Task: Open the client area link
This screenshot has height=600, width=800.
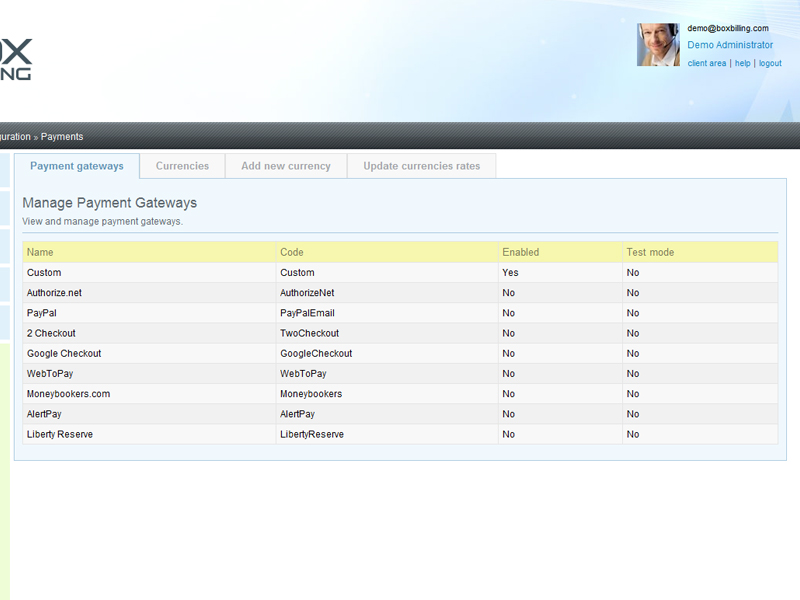Action: pos(707,63)
